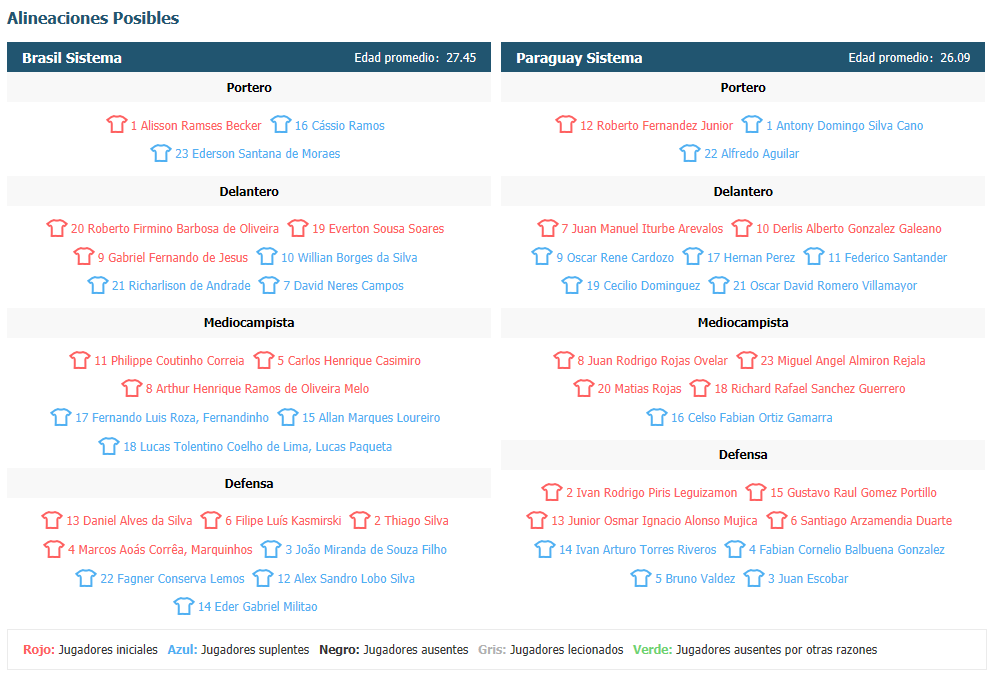Click blue jersey icon beside Ederson Santana de Moraes
The height and width of the screenshot is (674, 993).
(161, 153)
